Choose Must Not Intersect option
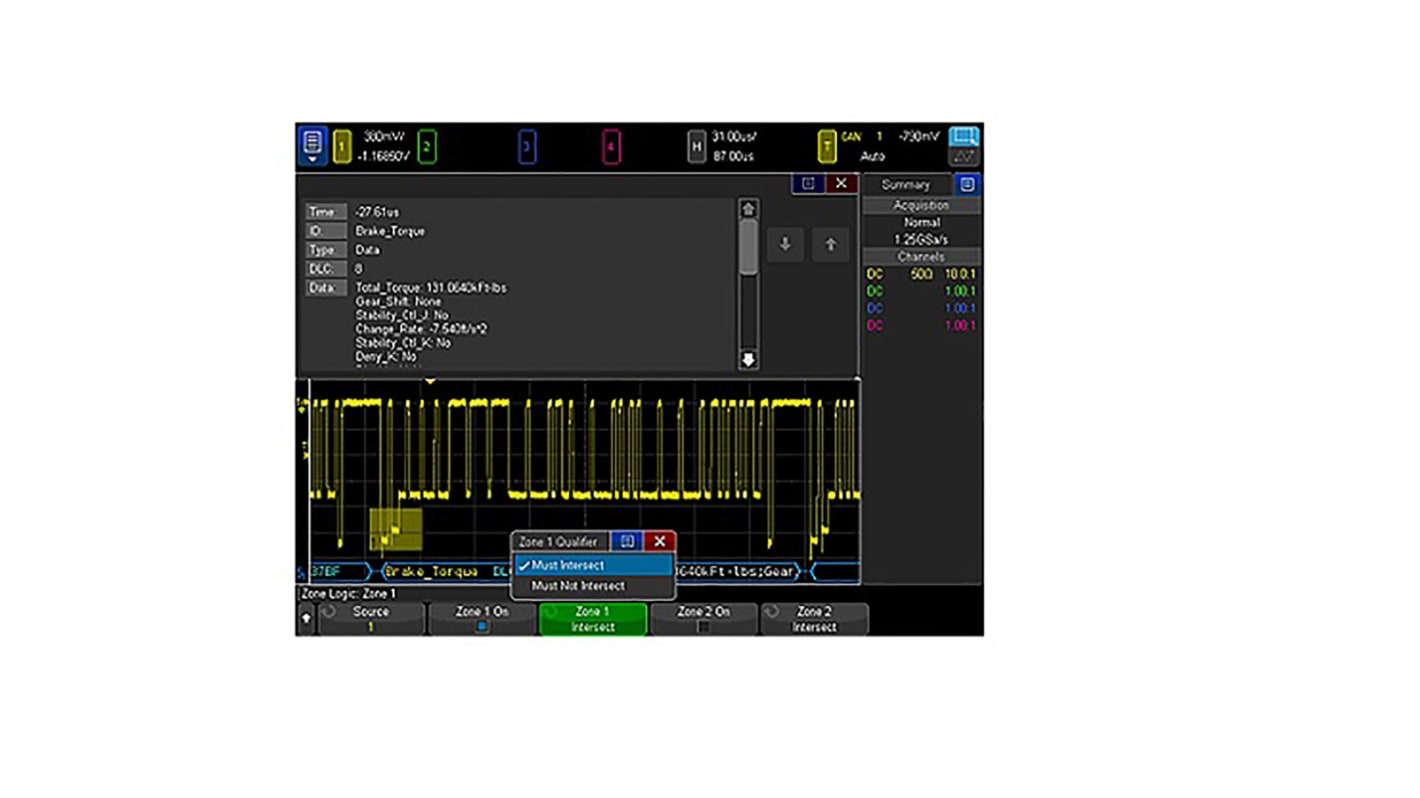Screen dimensions: 1420x798 593,586
